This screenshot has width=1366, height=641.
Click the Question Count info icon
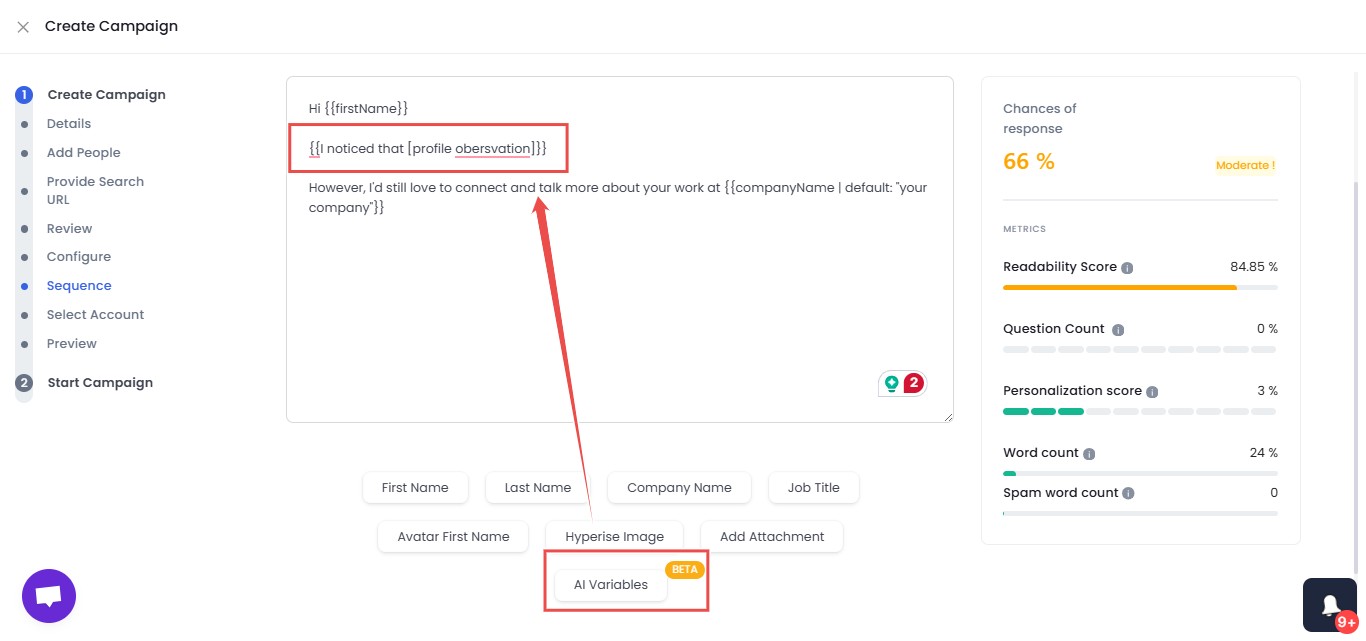(x=1118, y=329)
